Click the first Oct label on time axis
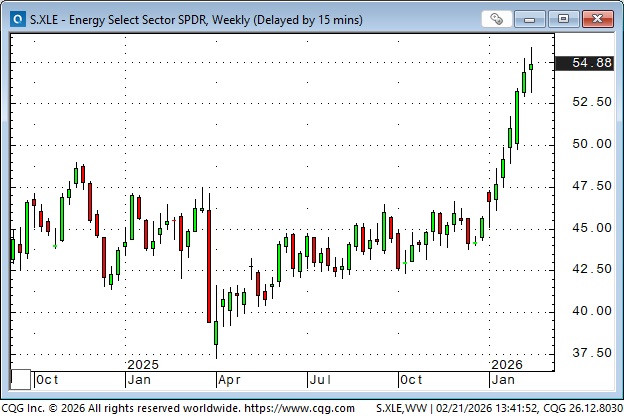624x416 pixels. 47,380
